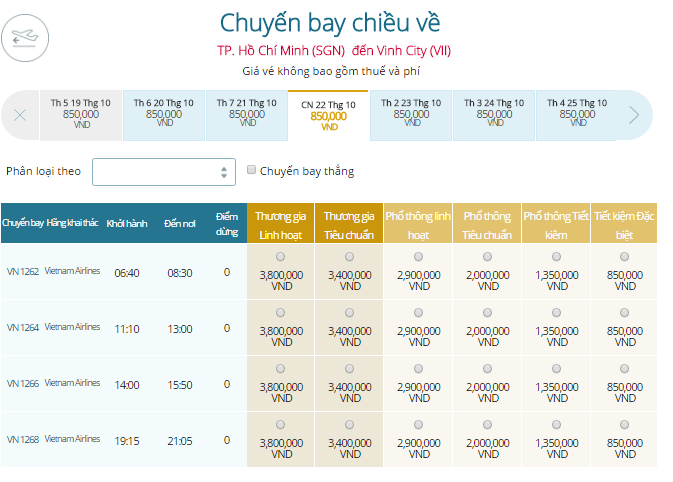This screenshot has width=673, height=482.
Task: Click the Khởi hành column header
Action: click(x=127, y=223)
